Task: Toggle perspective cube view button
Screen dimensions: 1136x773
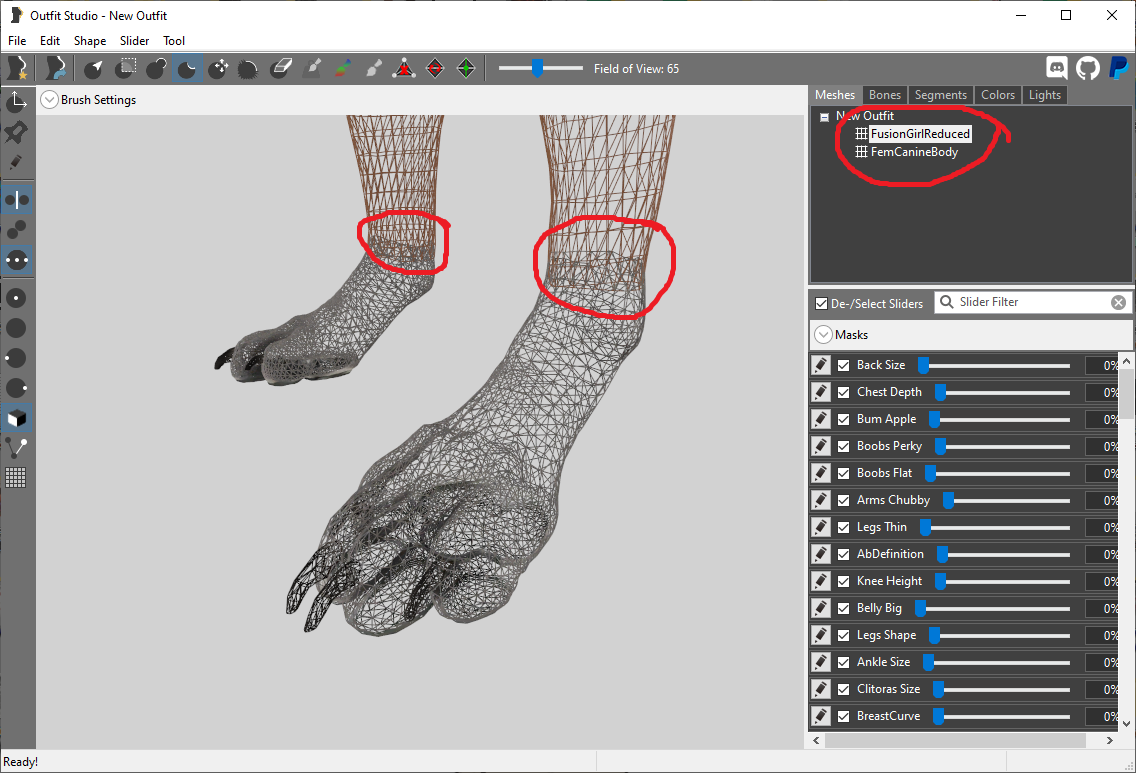Action: coord(16,418)
